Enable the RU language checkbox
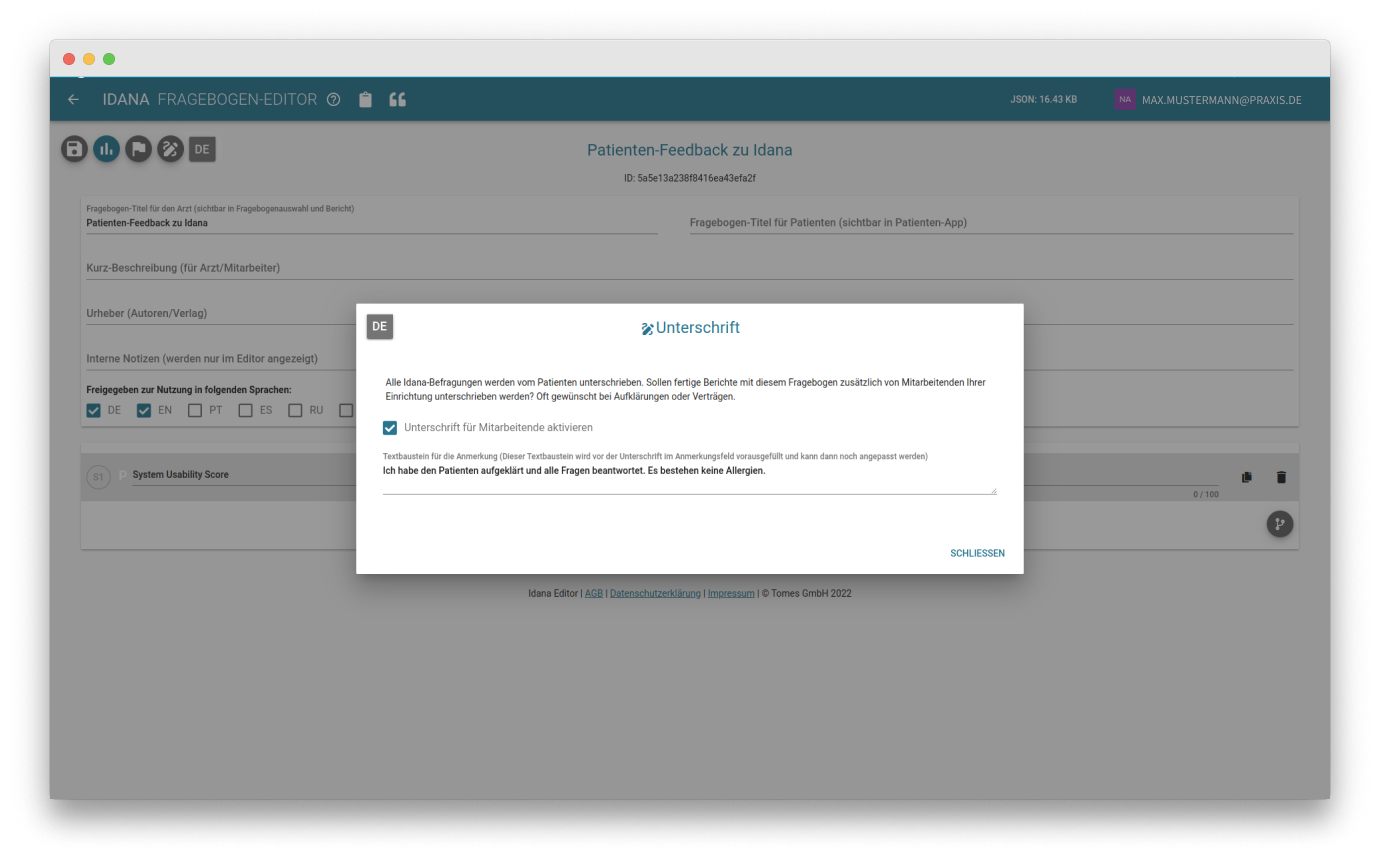 (296, 410)
